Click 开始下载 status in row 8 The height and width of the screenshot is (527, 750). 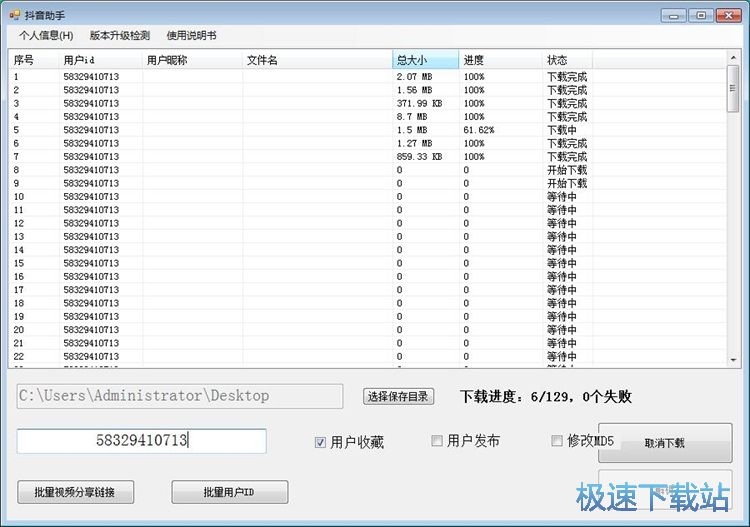(567, 170)
